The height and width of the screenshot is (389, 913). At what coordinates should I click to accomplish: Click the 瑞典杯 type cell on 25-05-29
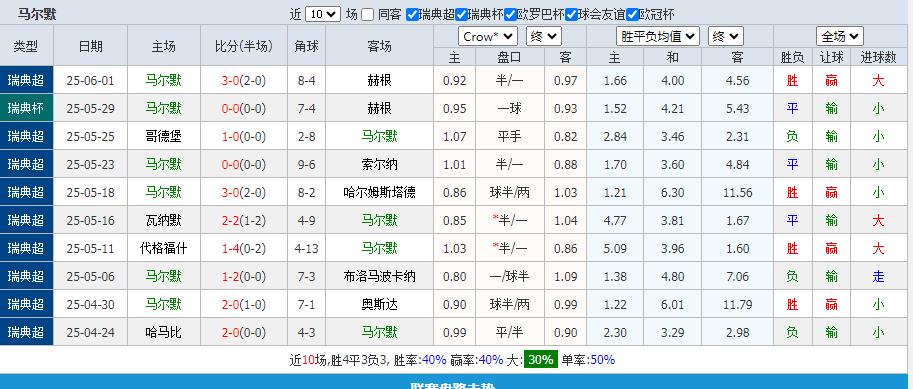[x=26, y=108]
